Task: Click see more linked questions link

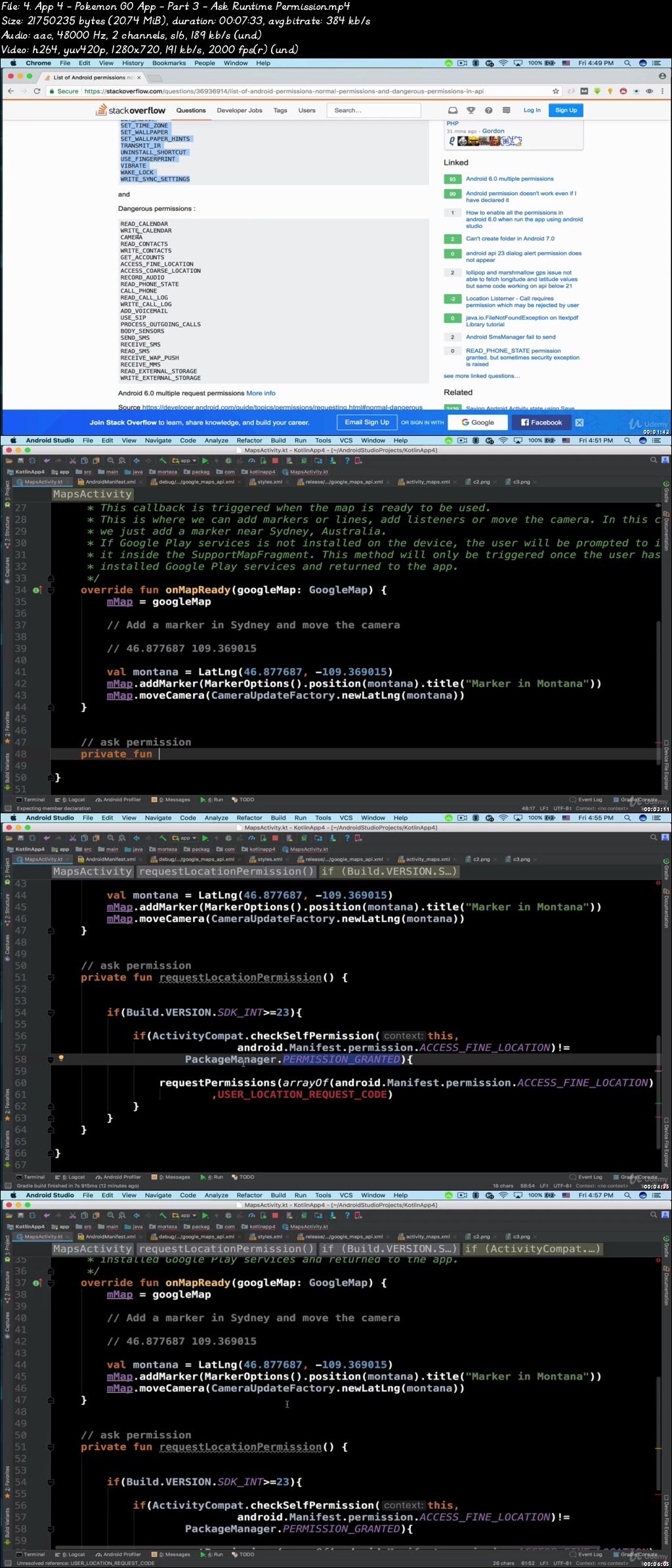Action: click(482, 376)
